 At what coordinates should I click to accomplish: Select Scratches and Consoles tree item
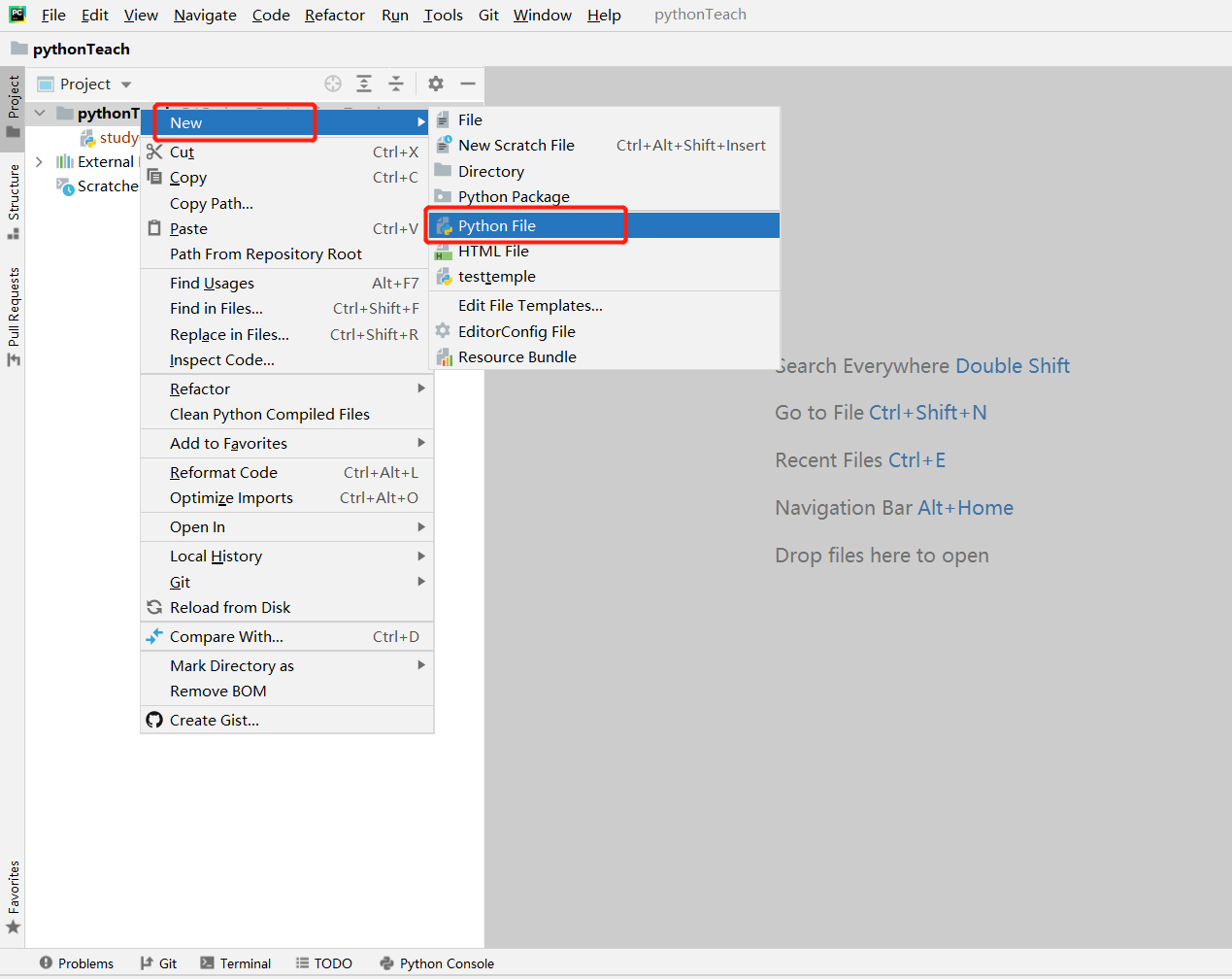pyautogui.click(x=98, y=186)
